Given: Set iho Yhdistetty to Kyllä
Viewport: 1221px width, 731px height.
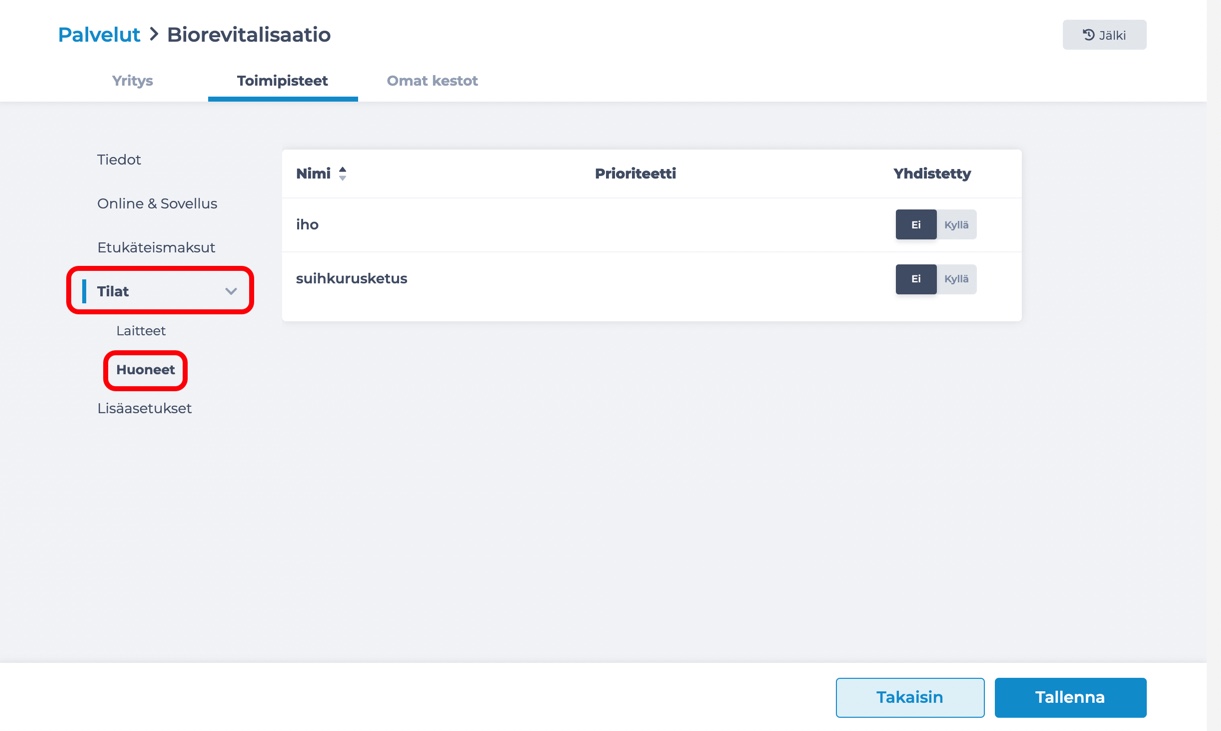Looking at the screenshot, I should pos(956,225).
